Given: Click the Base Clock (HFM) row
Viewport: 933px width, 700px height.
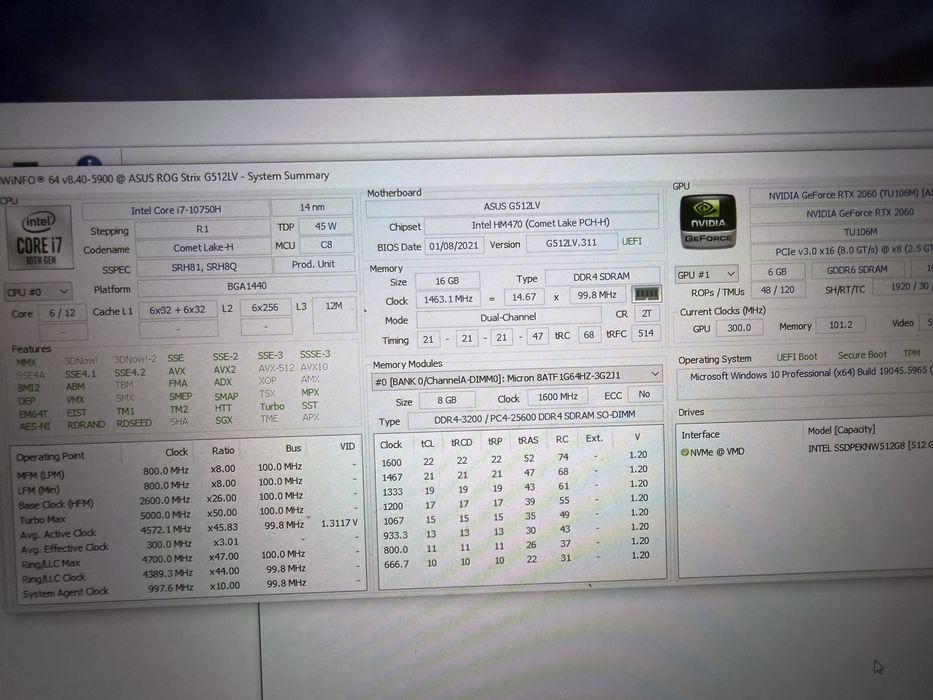Looking at the screenshot, I should coord(189,501).
